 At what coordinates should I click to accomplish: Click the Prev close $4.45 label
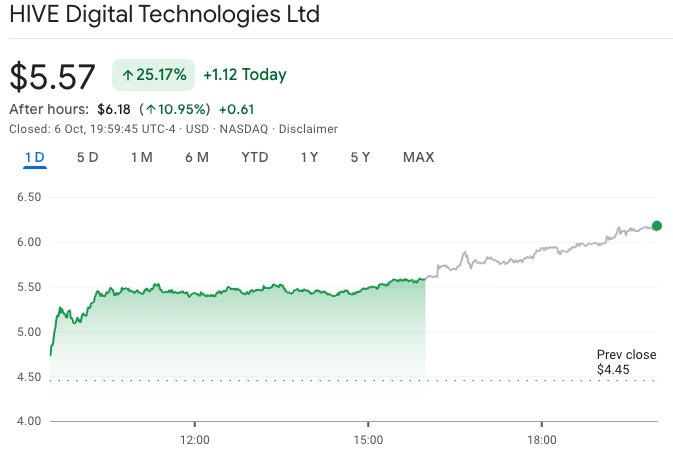tap(626, 362)
